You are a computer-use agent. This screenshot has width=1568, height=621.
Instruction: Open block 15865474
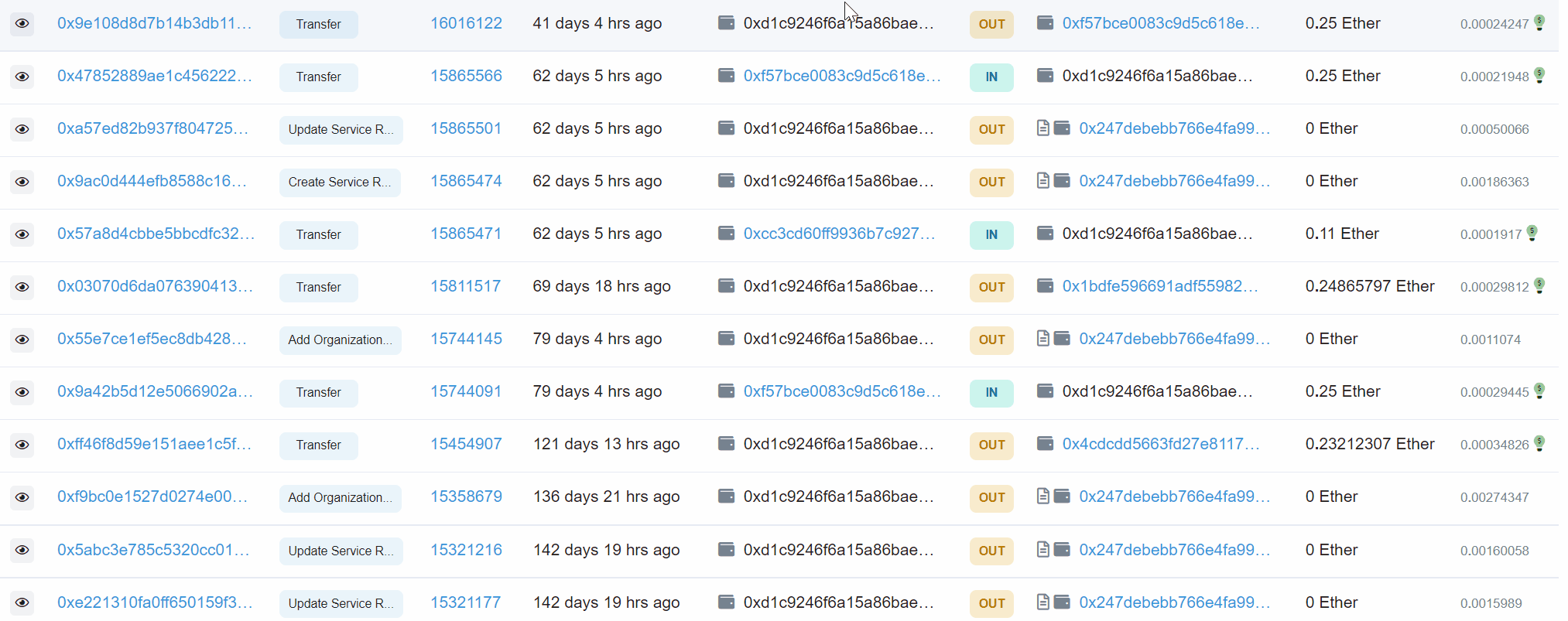click(466, 181)
